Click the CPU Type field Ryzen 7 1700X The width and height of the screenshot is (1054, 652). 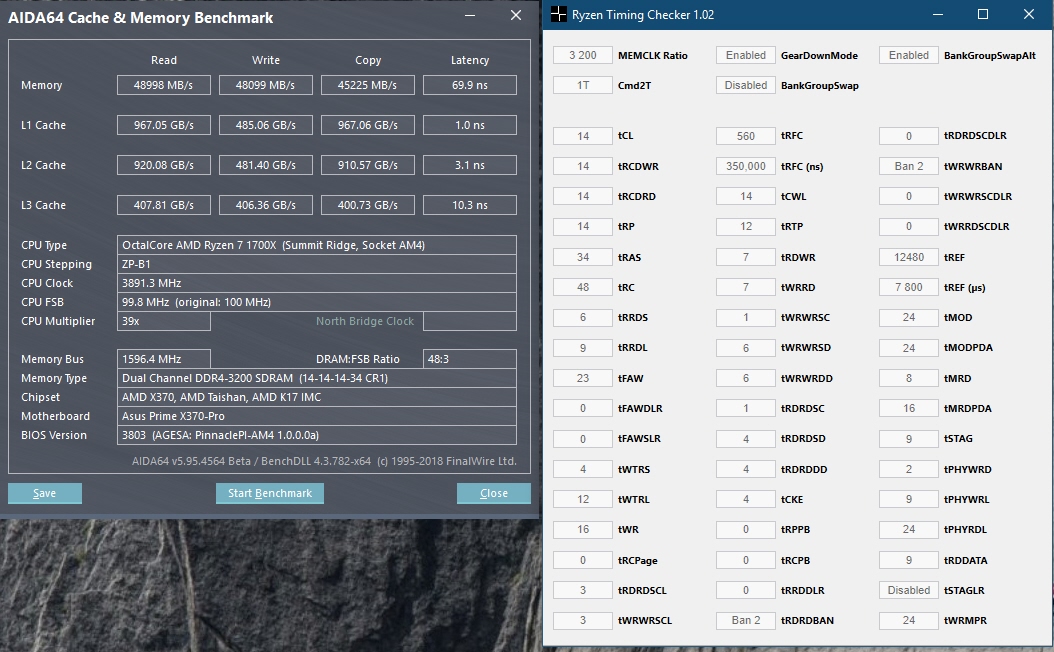point(317,245)
